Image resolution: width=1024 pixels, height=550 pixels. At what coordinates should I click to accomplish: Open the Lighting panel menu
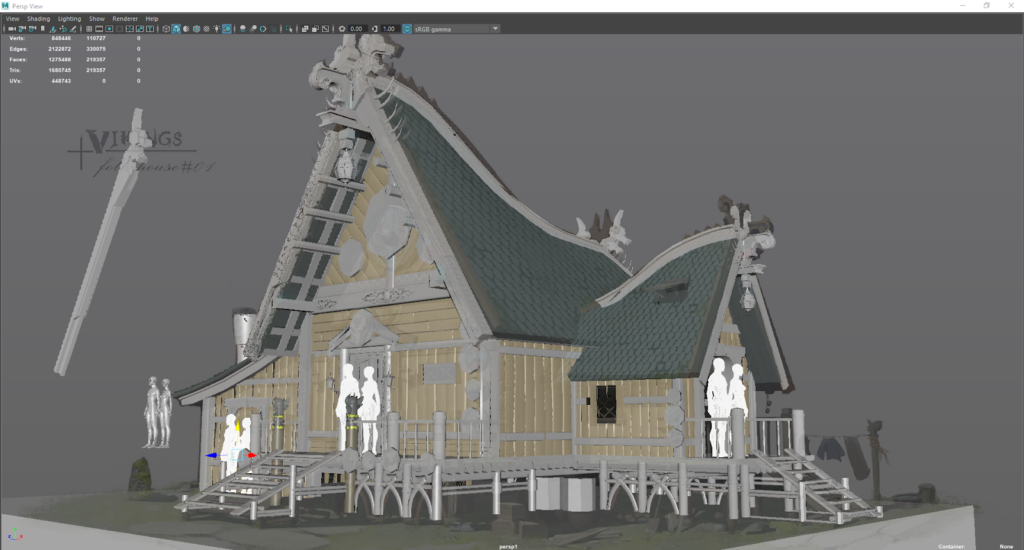[69, 18]
